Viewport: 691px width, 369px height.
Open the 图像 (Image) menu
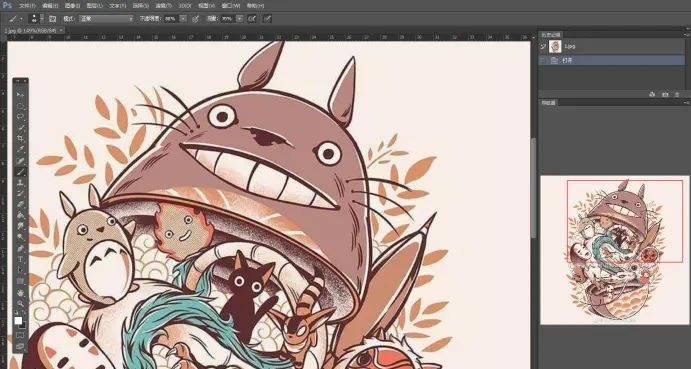pos(72,6)
